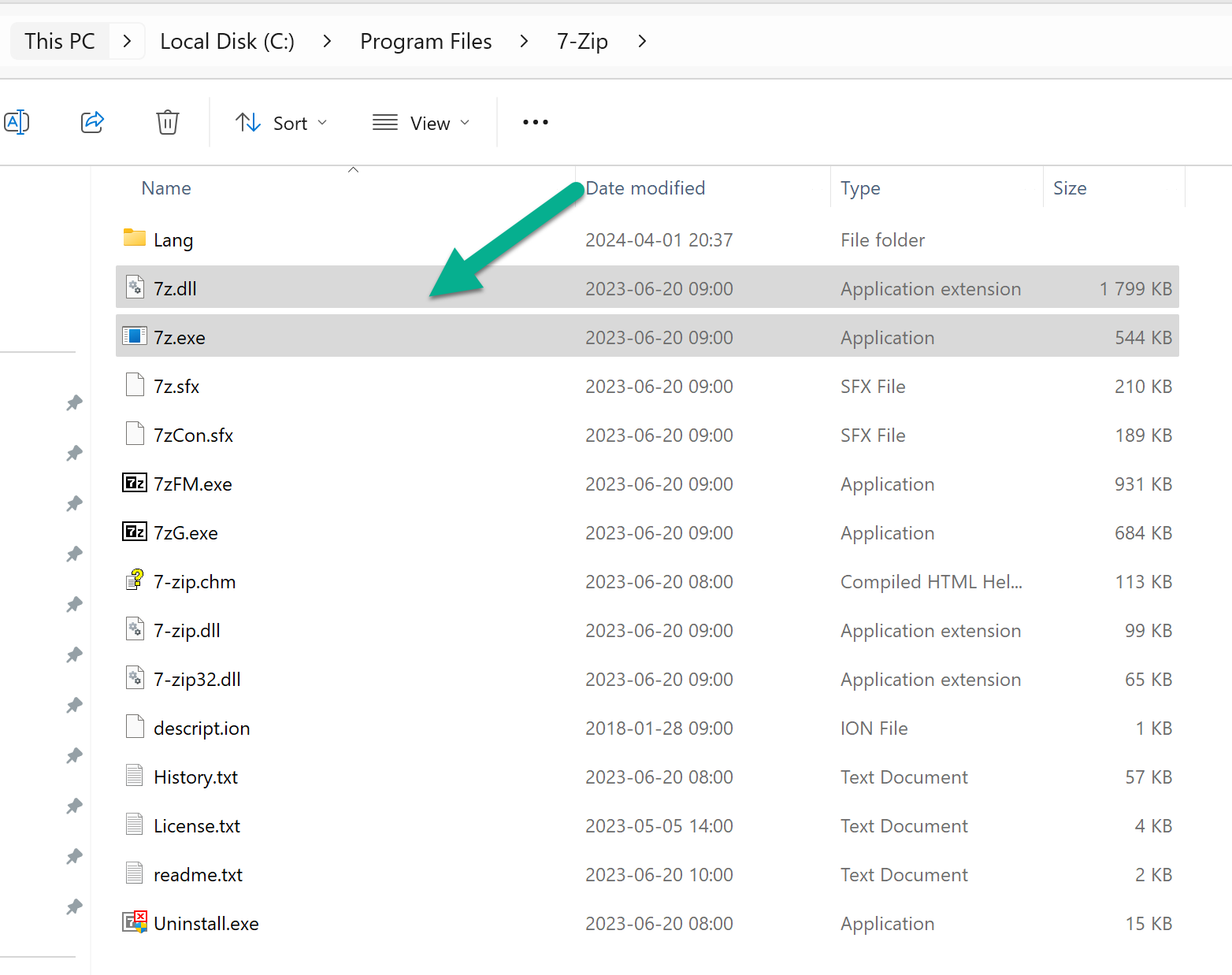
Task: Select the Uninstall.exe application icon
Action: [135, 922]
